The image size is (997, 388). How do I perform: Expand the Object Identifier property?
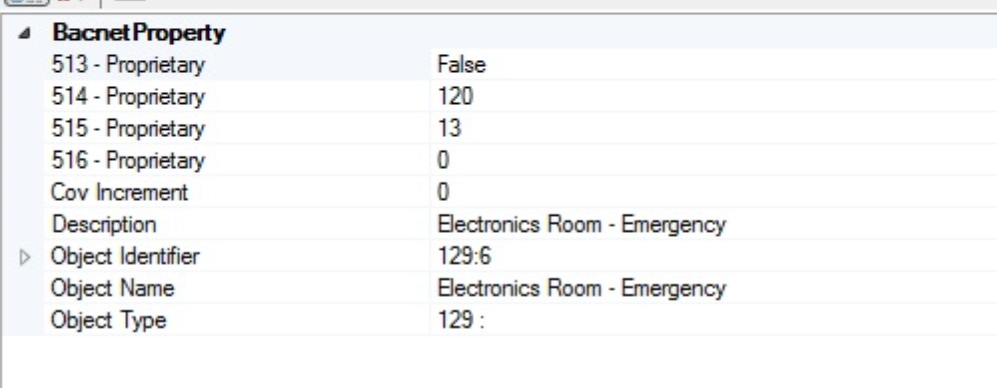[x=25, y=258]
